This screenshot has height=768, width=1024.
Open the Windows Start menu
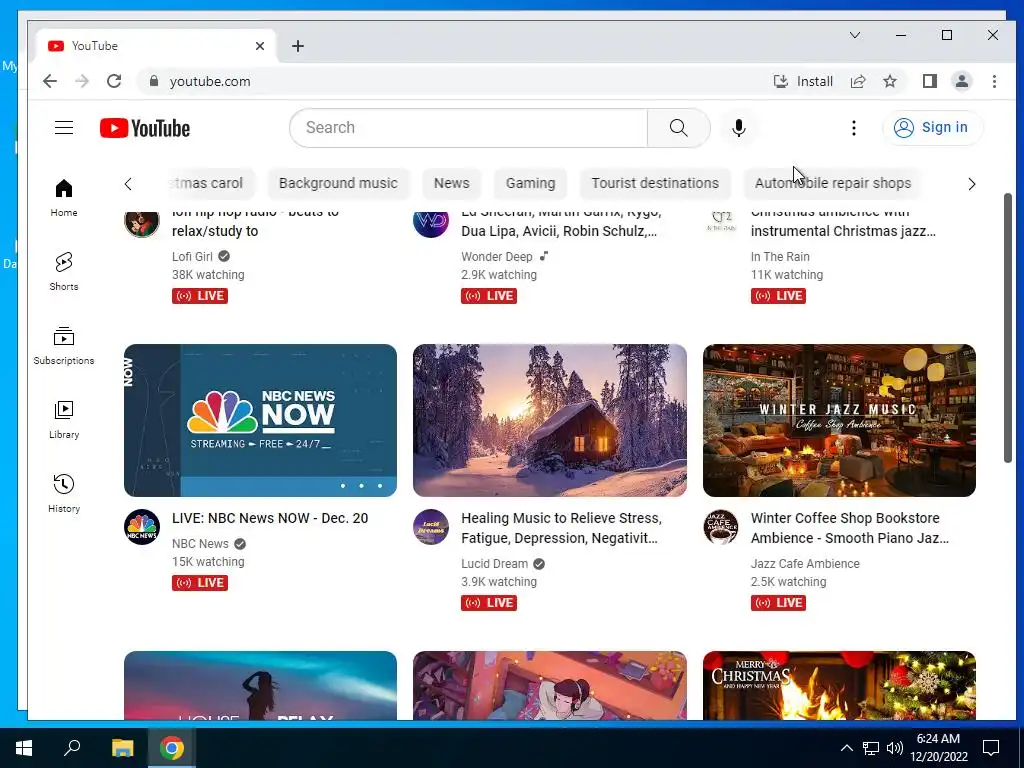[24, 748]
